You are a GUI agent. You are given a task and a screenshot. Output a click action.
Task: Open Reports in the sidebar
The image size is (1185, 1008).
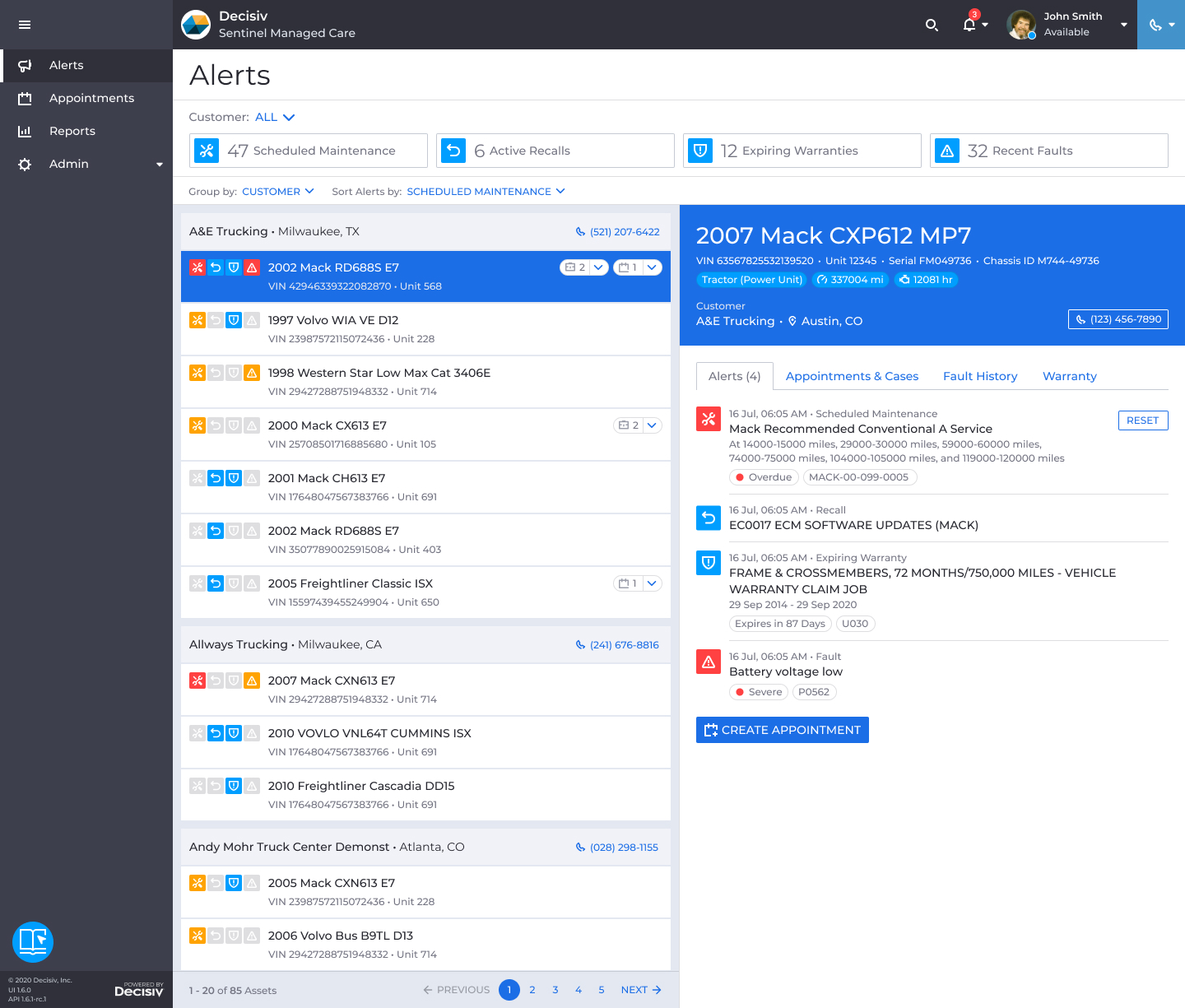[x=86, y=131]
